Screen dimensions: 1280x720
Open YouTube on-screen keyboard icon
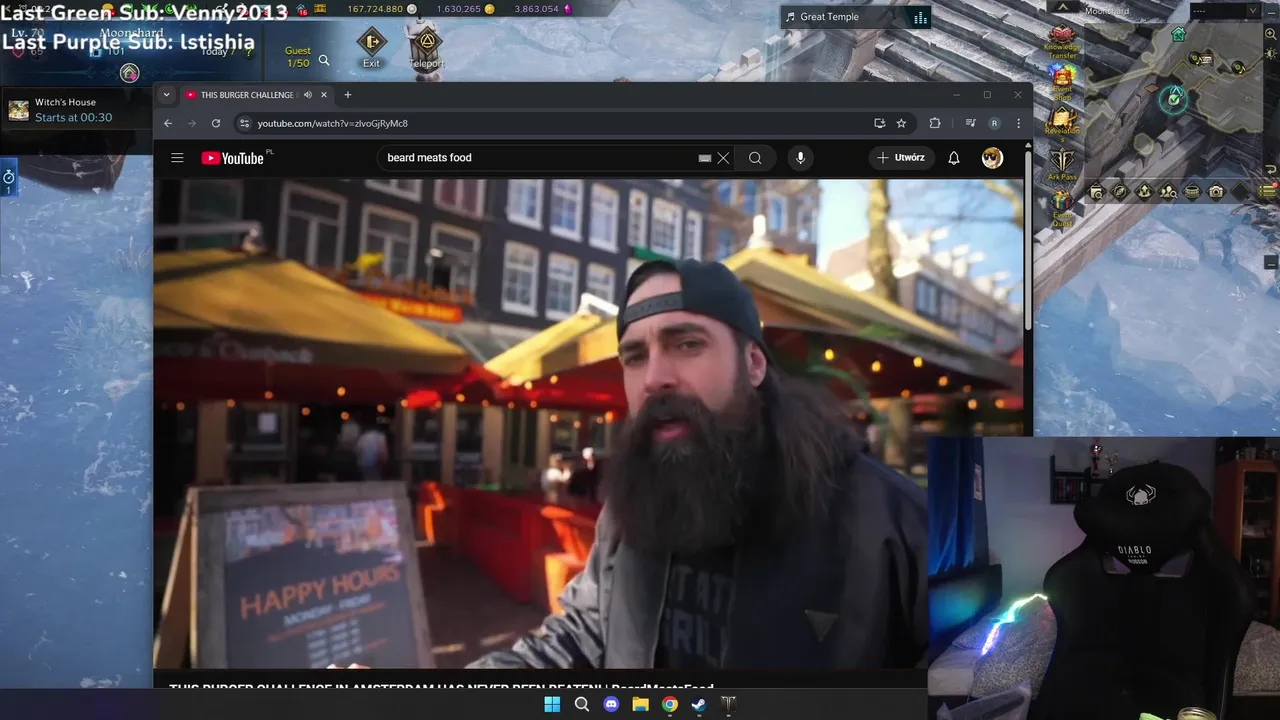click(705, 158)
